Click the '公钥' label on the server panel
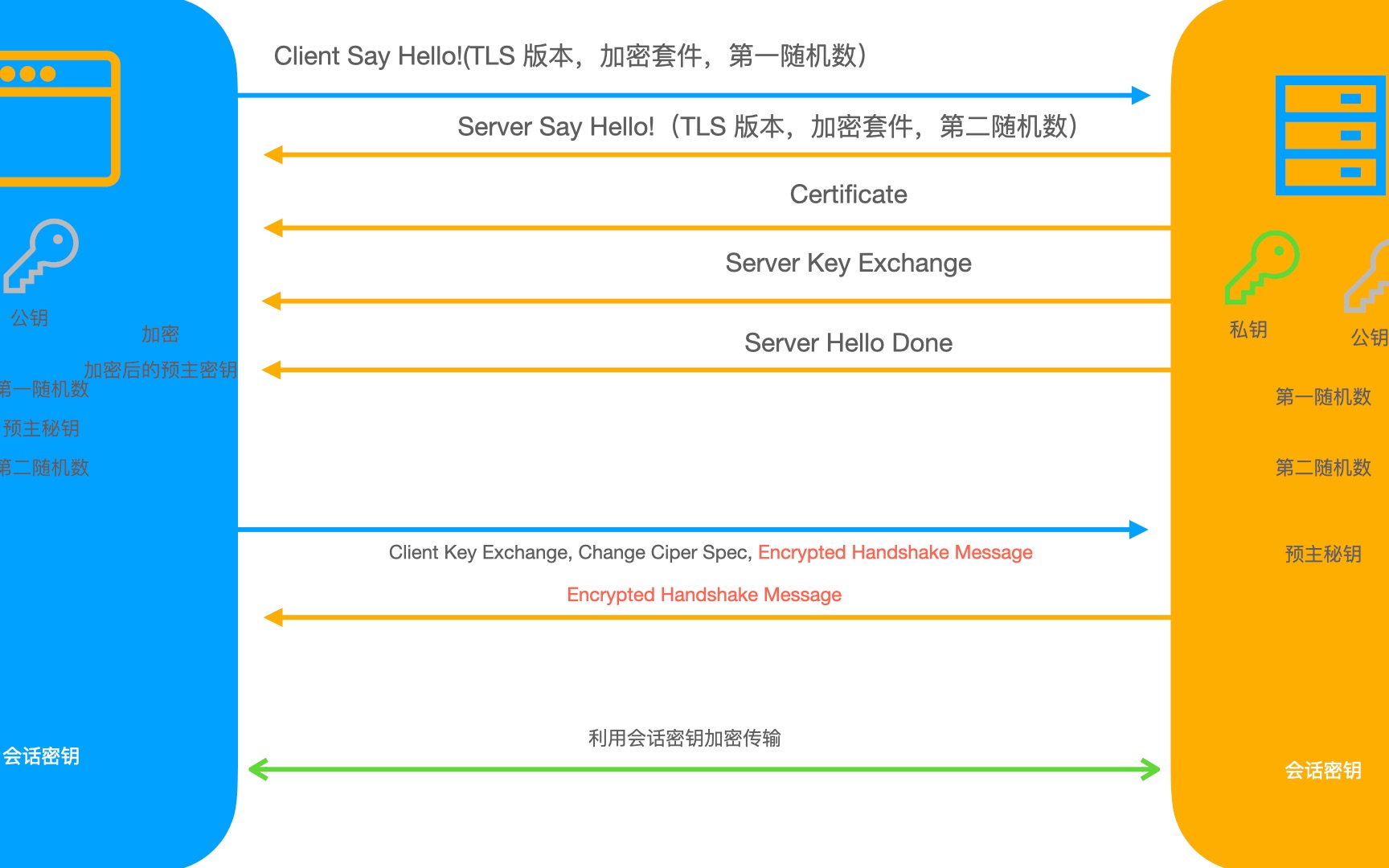Image resolution: width=1389 pixels, height=868 pixels. (x=1370, y=338)
